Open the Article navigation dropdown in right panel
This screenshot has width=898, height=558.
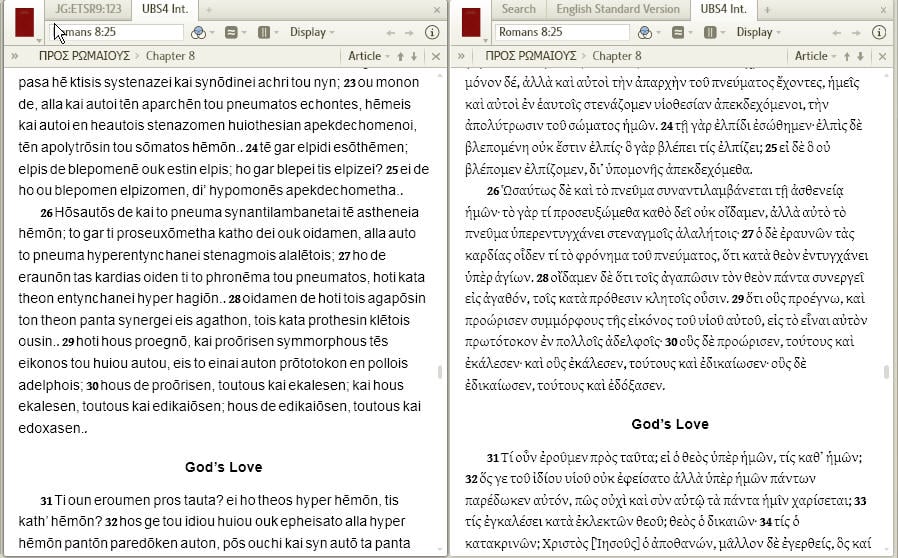[x=815, y=56]
